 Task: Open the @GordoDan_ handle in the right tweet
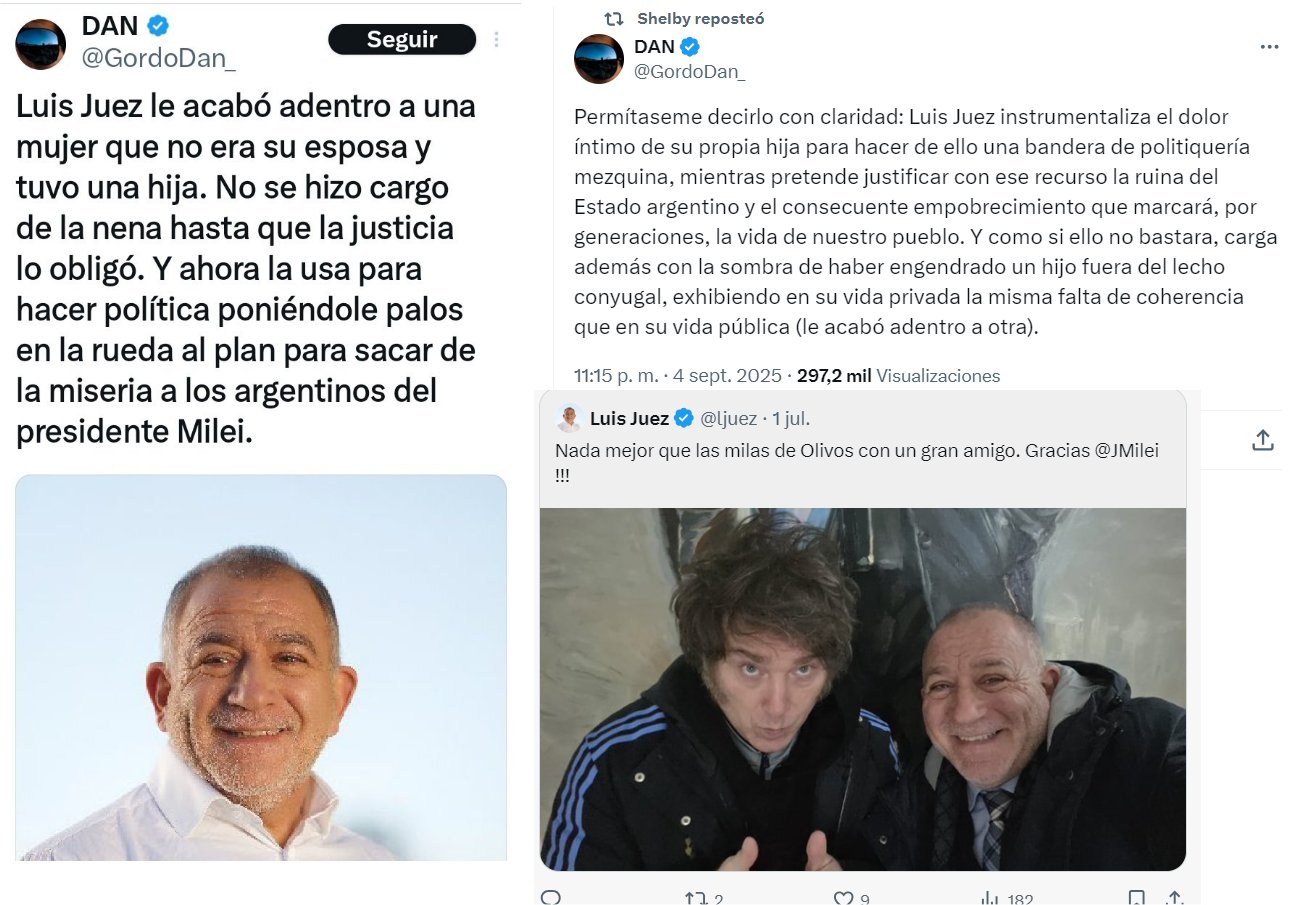690,71
